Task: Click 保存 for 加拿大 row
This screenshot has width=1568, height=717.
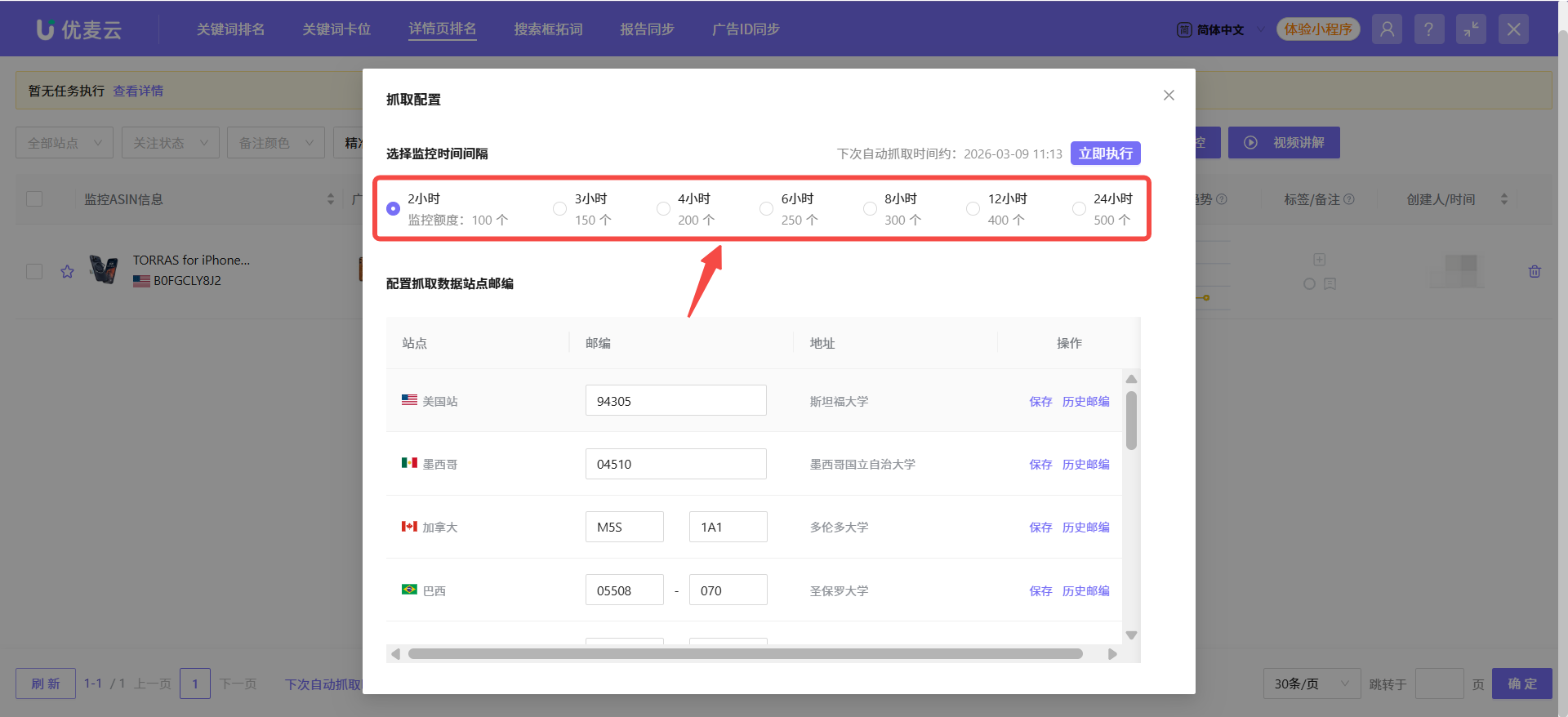Action: pos(1040,528)
